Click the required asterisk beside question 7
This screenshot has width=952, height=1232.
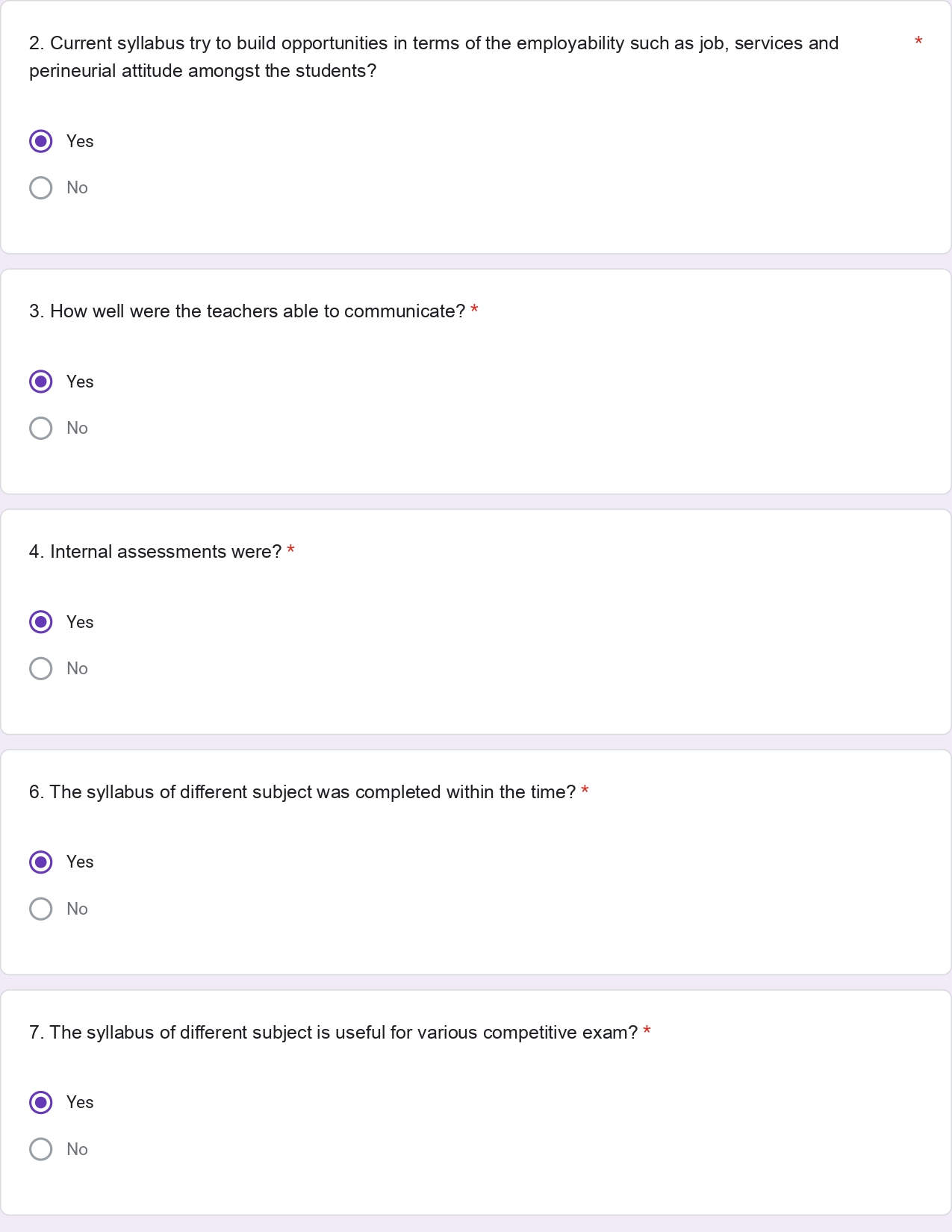[647, 1031]
